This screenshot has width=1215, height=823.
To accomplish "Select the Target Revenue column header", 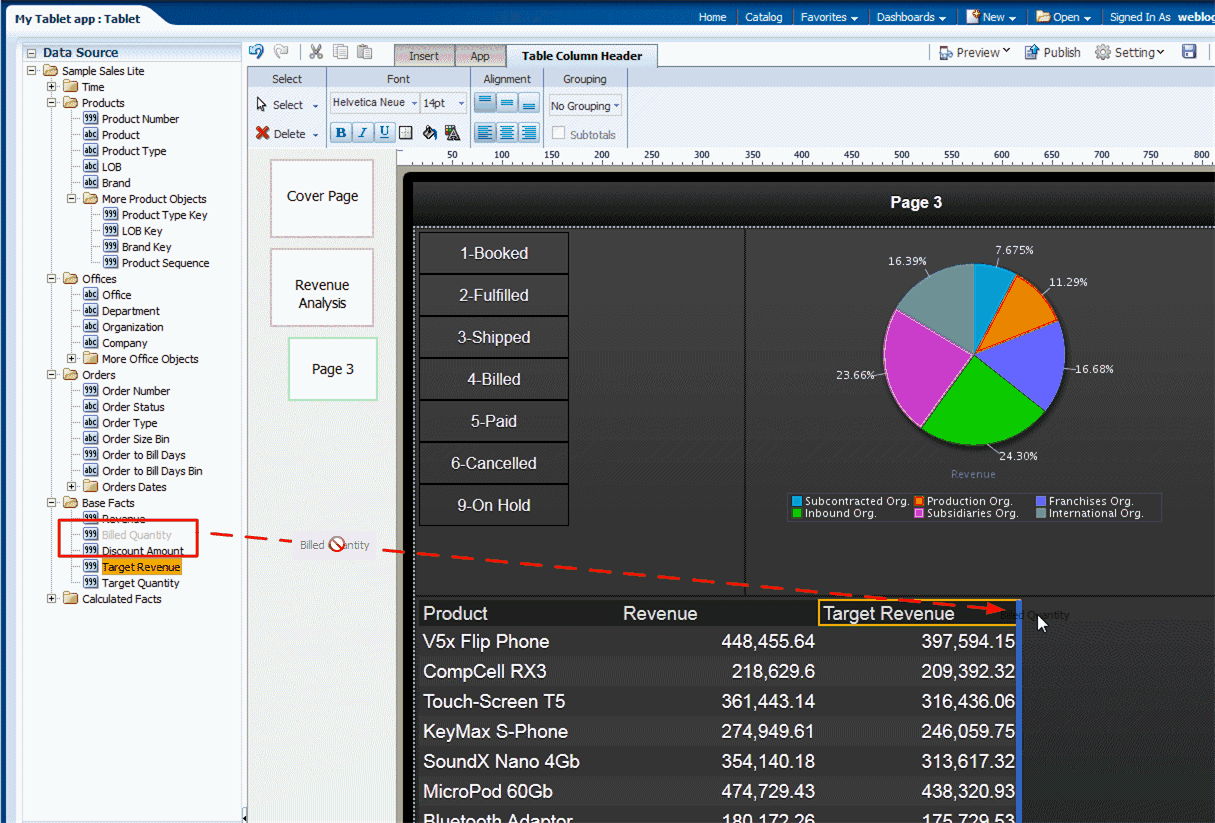I will tap(918, 613).
